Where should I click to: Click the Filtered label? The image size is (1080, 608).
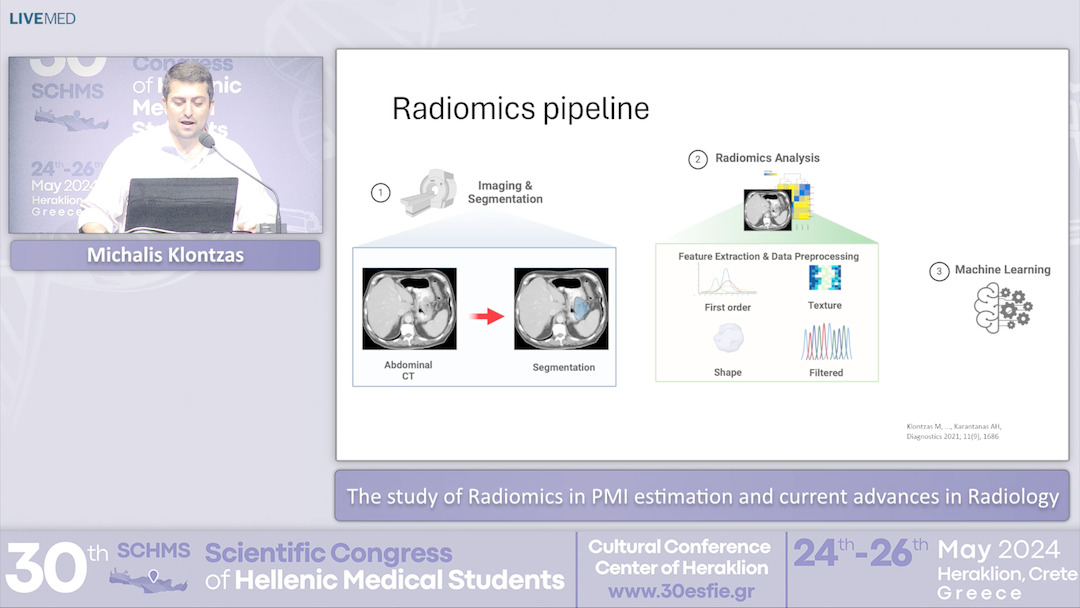click(x=826, y=373)
